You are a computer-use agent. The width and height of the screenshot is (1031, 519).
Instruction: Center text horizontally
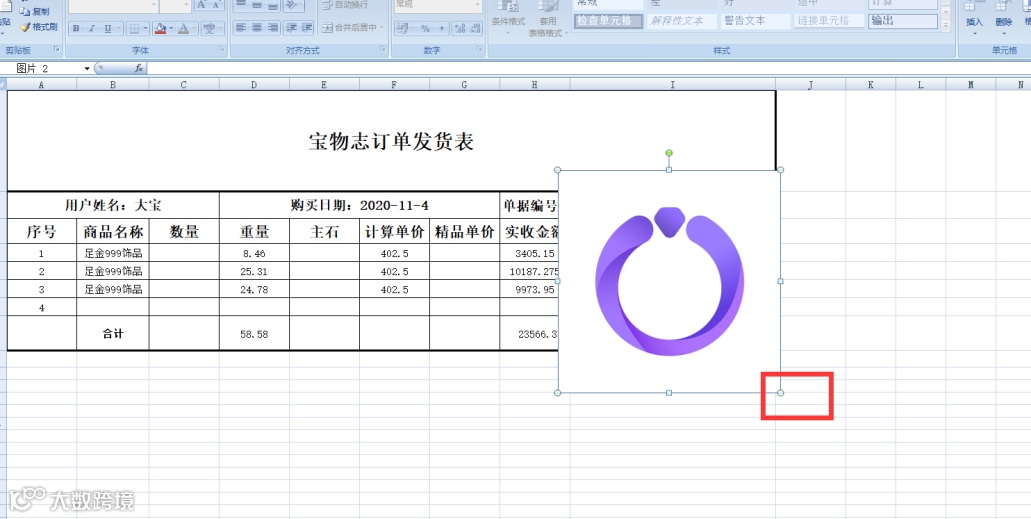[256, 28]
